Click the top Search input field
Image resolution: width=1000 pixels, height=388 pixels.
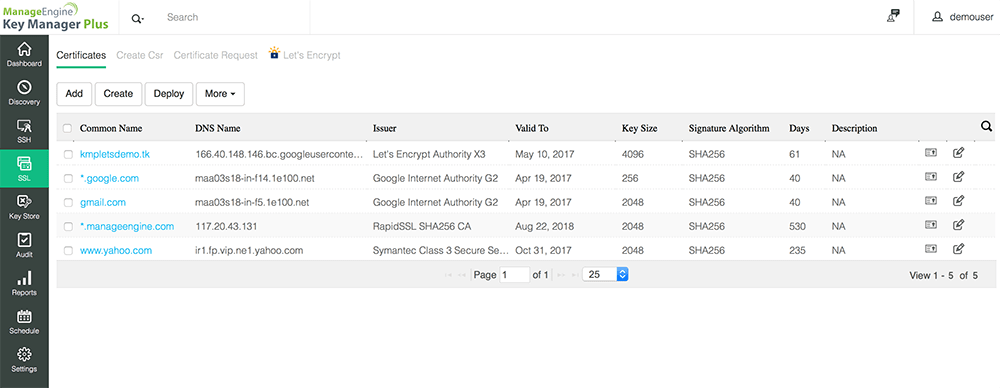(x=236, y=17)
